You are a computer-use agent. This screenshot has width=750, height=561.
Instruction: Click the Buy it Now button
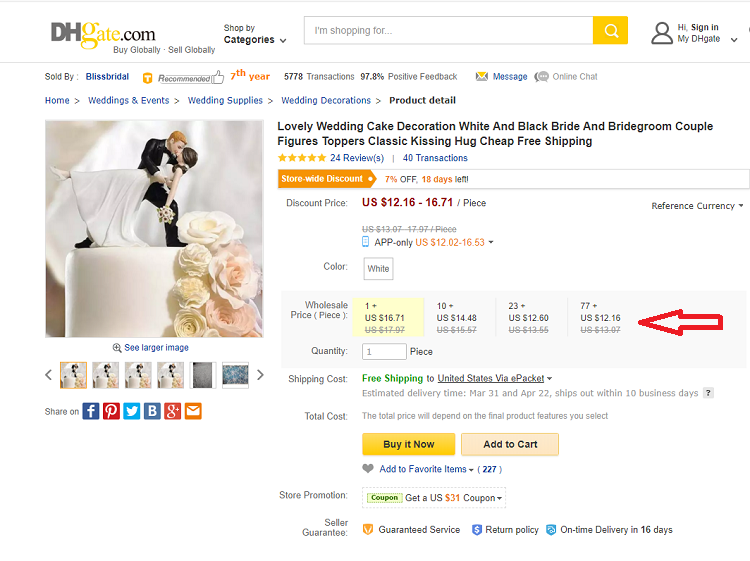[x=408, y=444]
